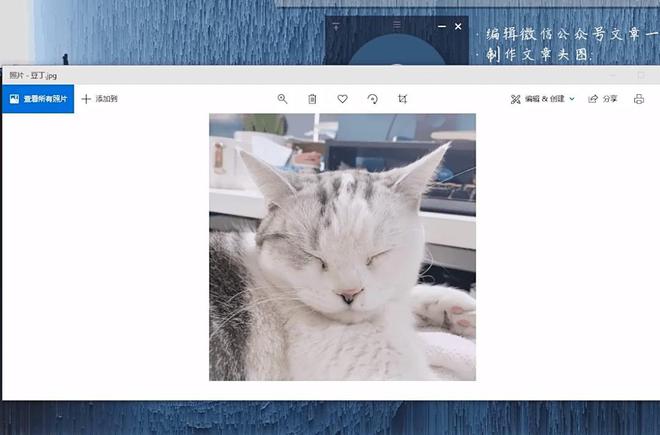This screenshot has height=435, width=660.
Task: Click the 照片 - 豆丁.jpg title bar
Action: (x=200, y=75)
